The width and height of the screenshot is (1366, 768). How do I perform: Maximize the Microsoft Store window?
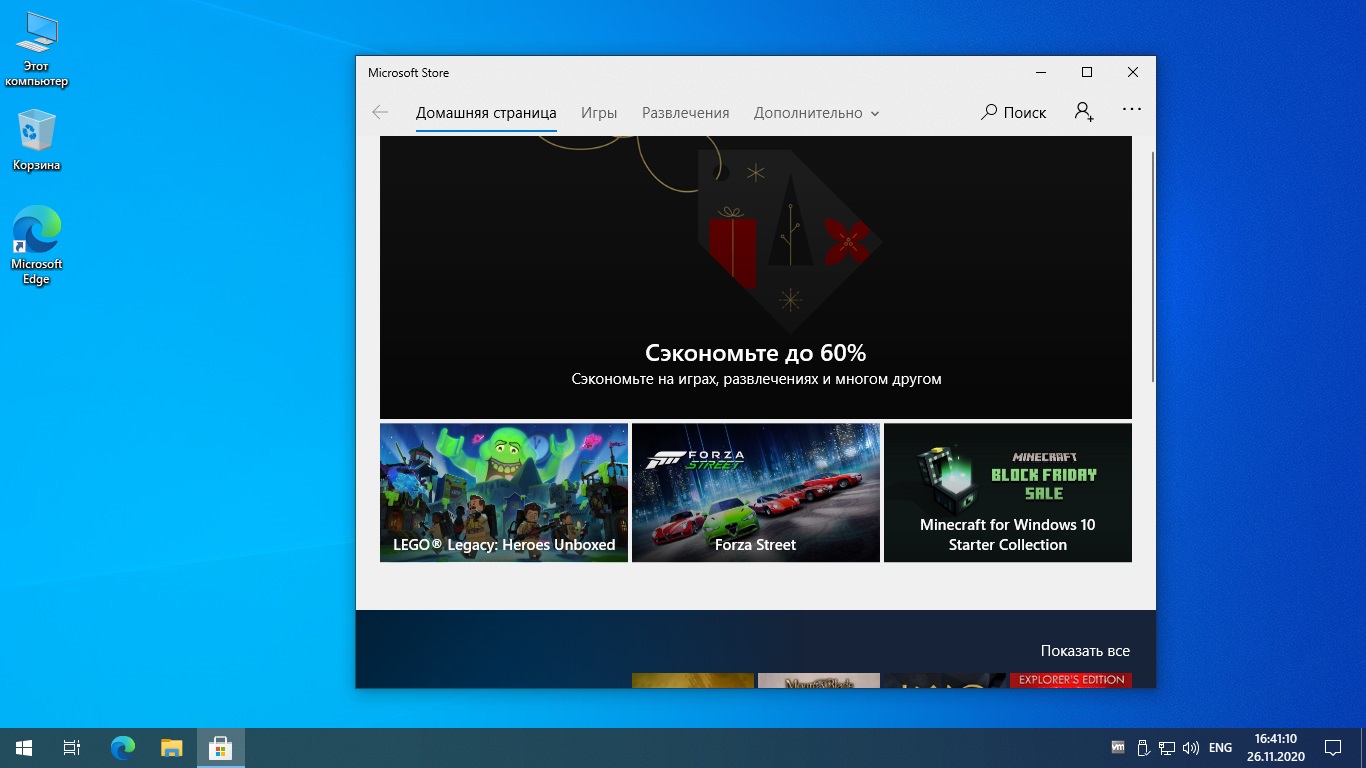1087,72
